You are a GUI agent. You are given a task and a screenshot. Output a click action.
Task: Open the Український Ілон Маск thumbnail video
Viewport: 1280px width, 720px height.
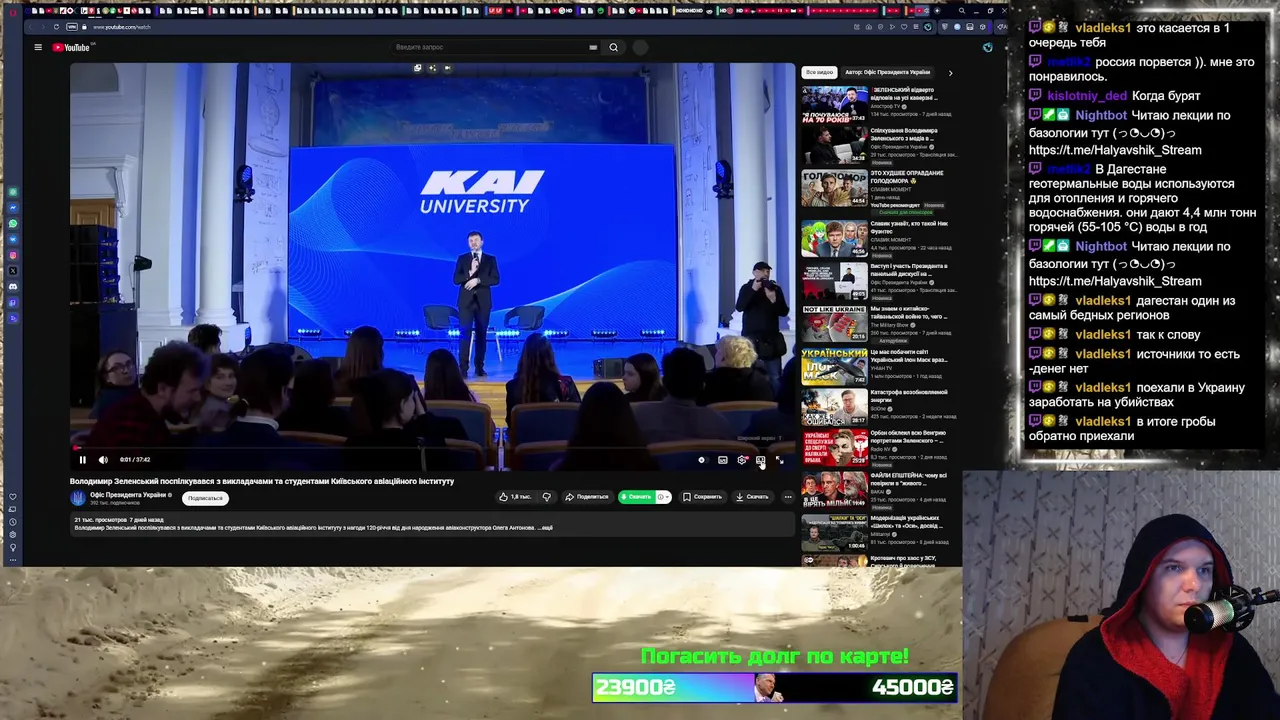(834, 367)
